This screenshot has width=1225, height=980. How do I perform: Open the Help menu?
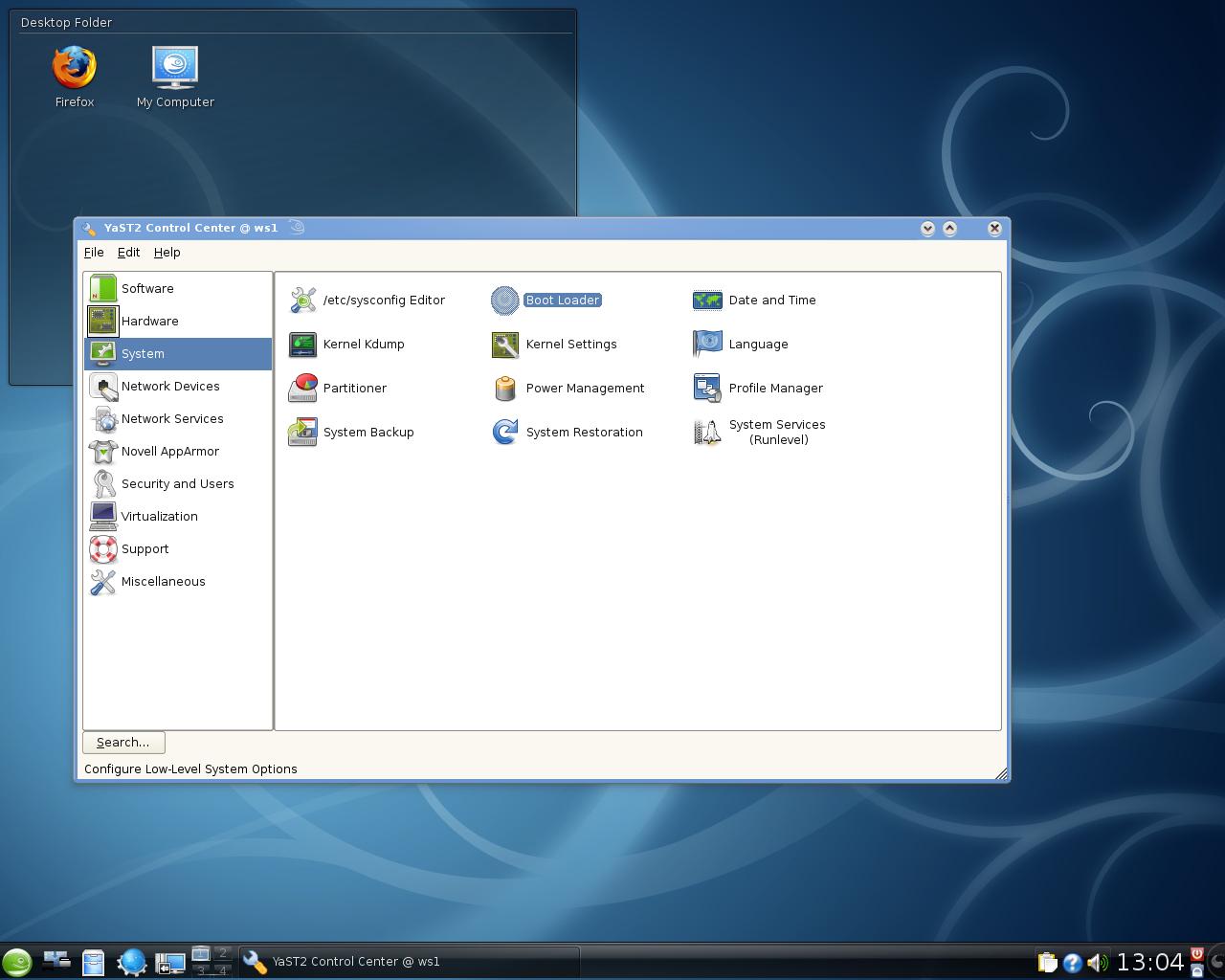[167, 252]
